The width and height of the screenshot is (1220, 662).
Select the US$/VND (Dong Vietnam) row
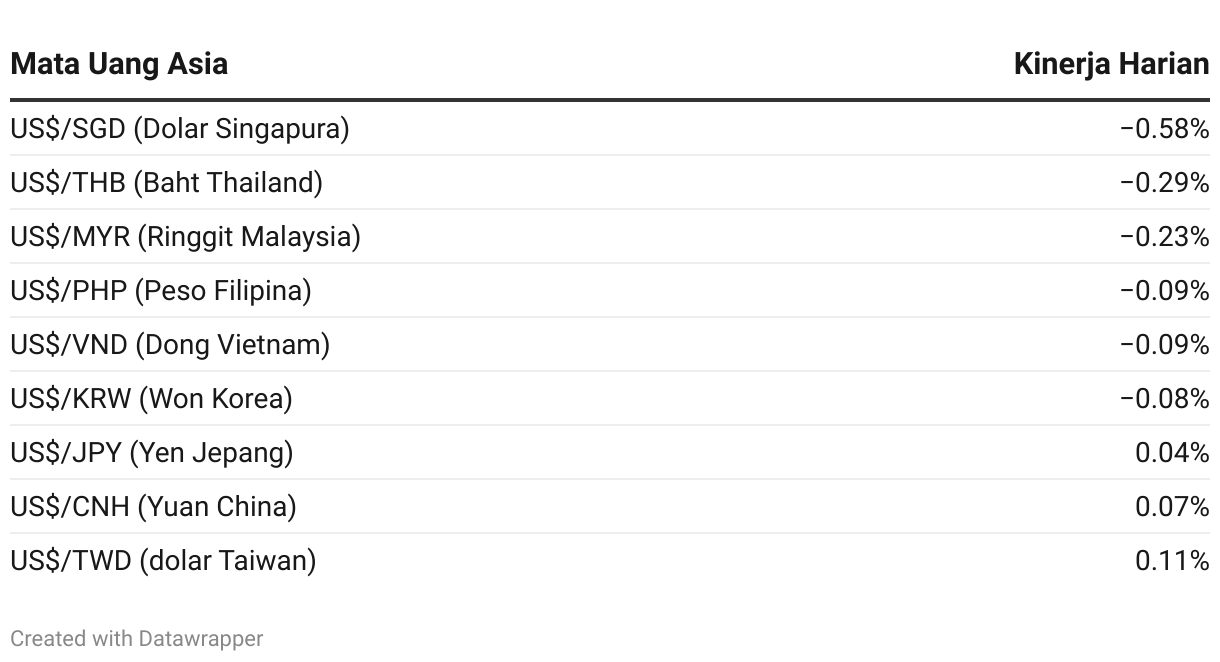tap(610, 345)
